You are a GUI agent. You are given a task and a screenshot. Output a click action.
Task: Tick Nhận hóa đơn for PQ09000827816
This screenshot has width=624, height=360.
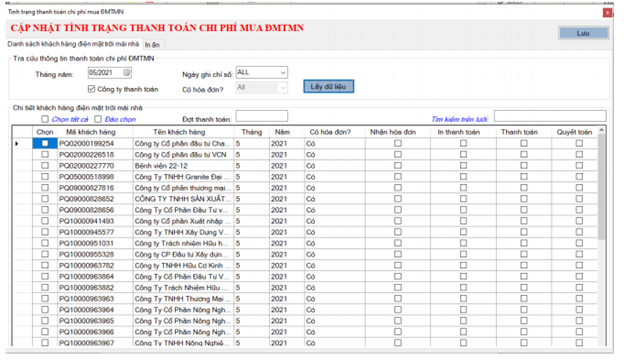point(398,188)
